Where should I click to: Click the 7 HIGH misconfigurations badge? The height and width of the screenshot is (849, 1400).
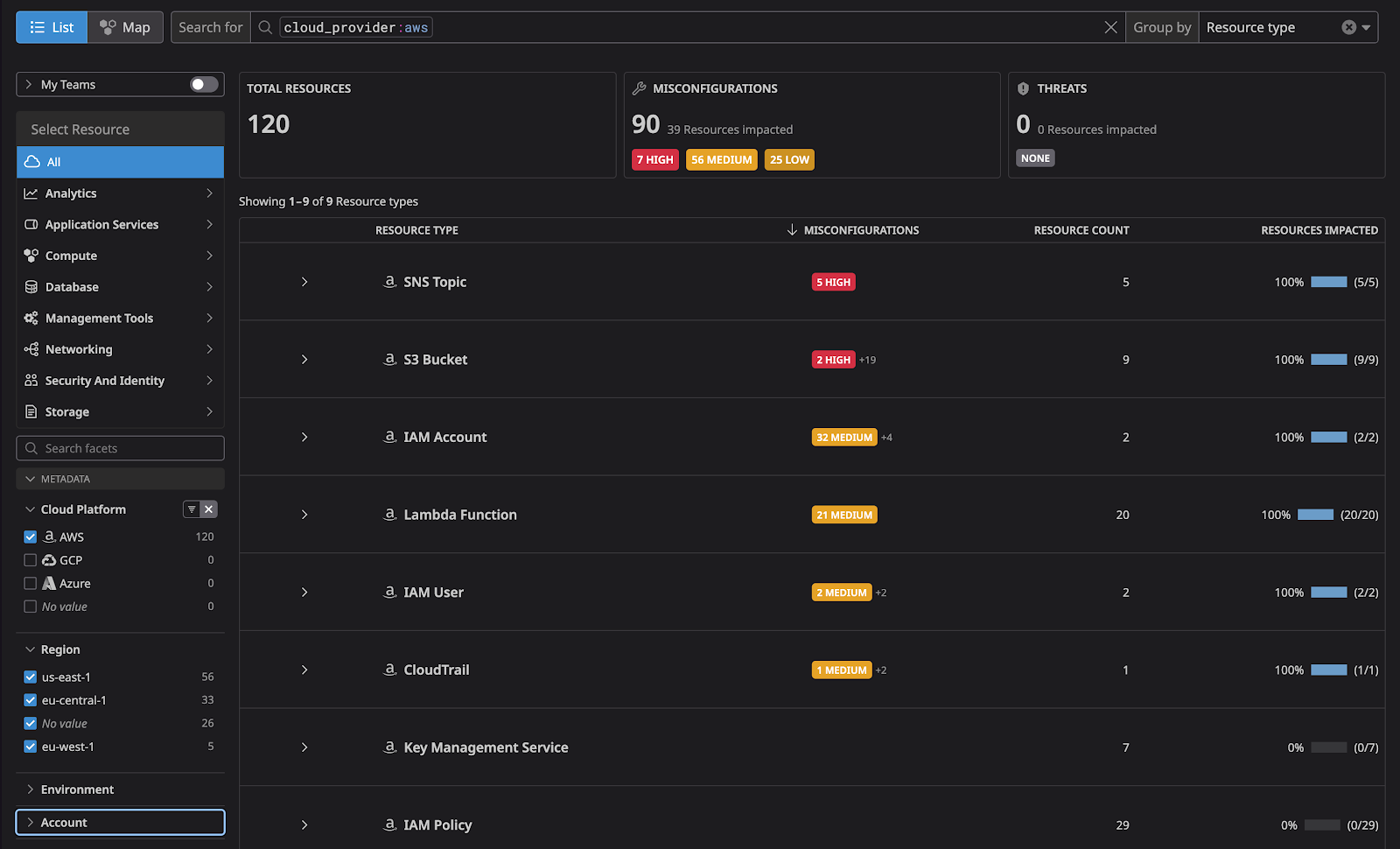point(655,159)
